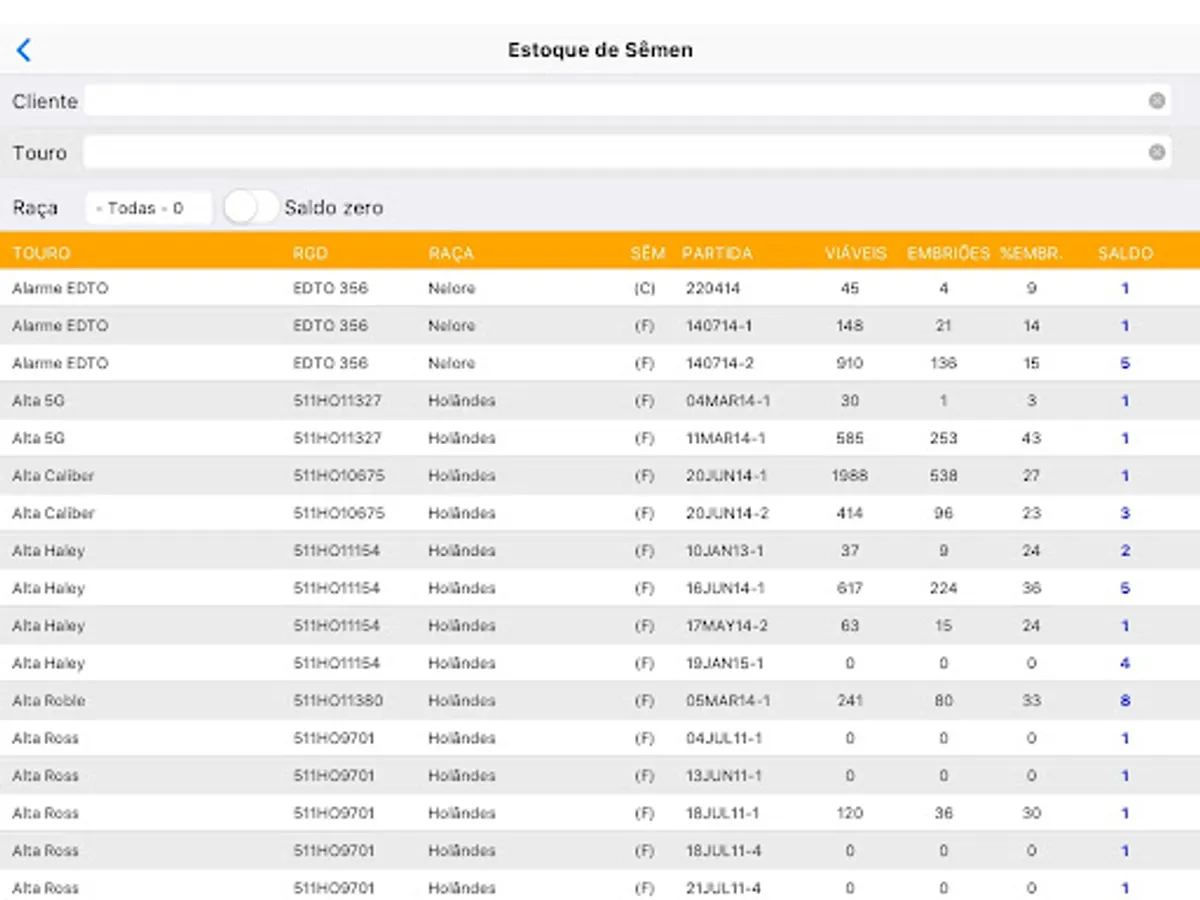Select partida 04JUL11-1 cell
Image resolution: width=1200 pixels, height=900 pixels.
724,739
